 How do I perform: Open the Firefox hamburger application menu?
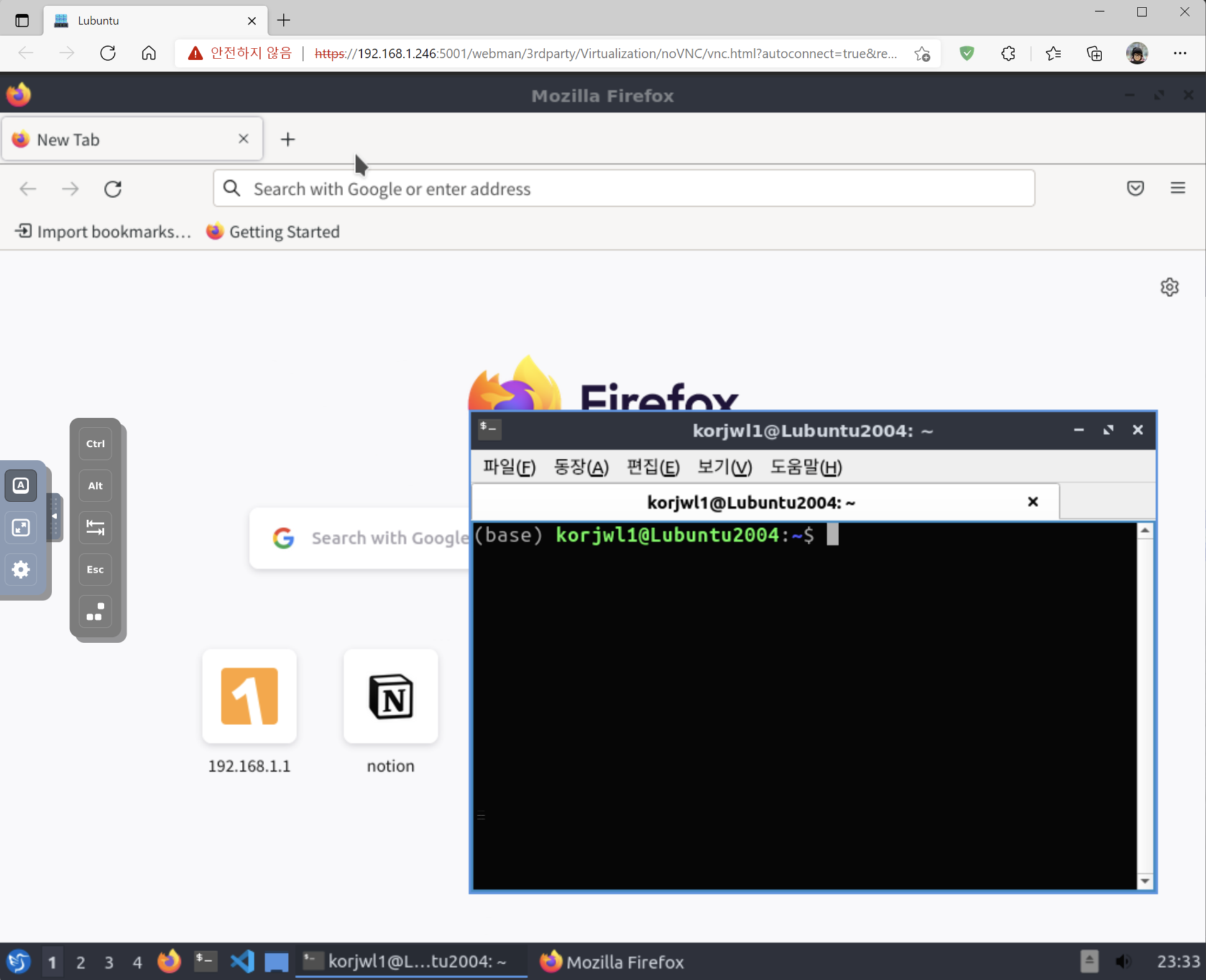pyautogui.click(x=1177, y=188)
